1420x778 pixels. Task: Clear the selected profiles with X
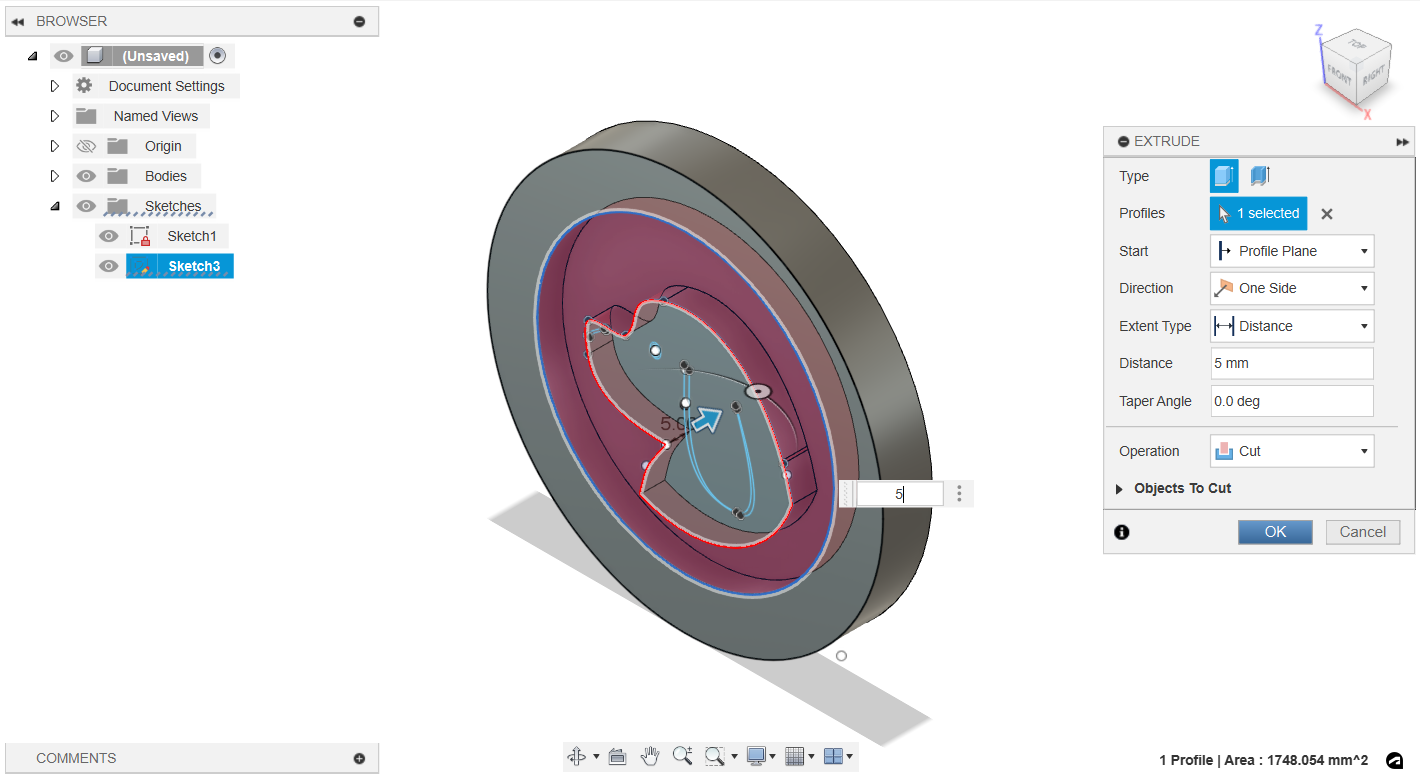click(x=1327, y=213)
